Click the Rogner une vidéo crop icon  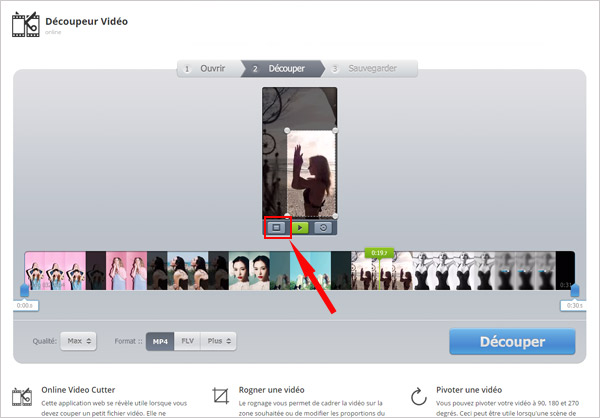tap(222, 396)
